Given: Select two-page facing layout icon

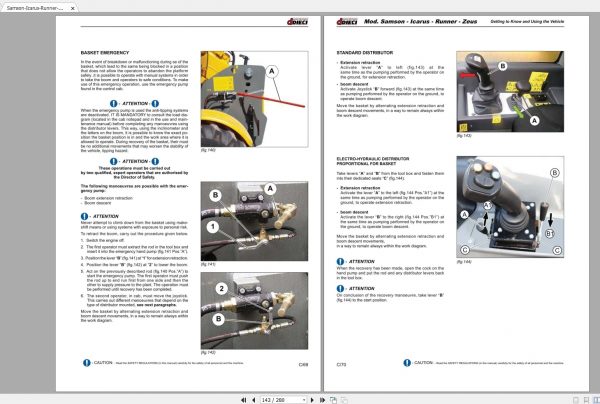Looking at the screenshot, I should [596, 400].
